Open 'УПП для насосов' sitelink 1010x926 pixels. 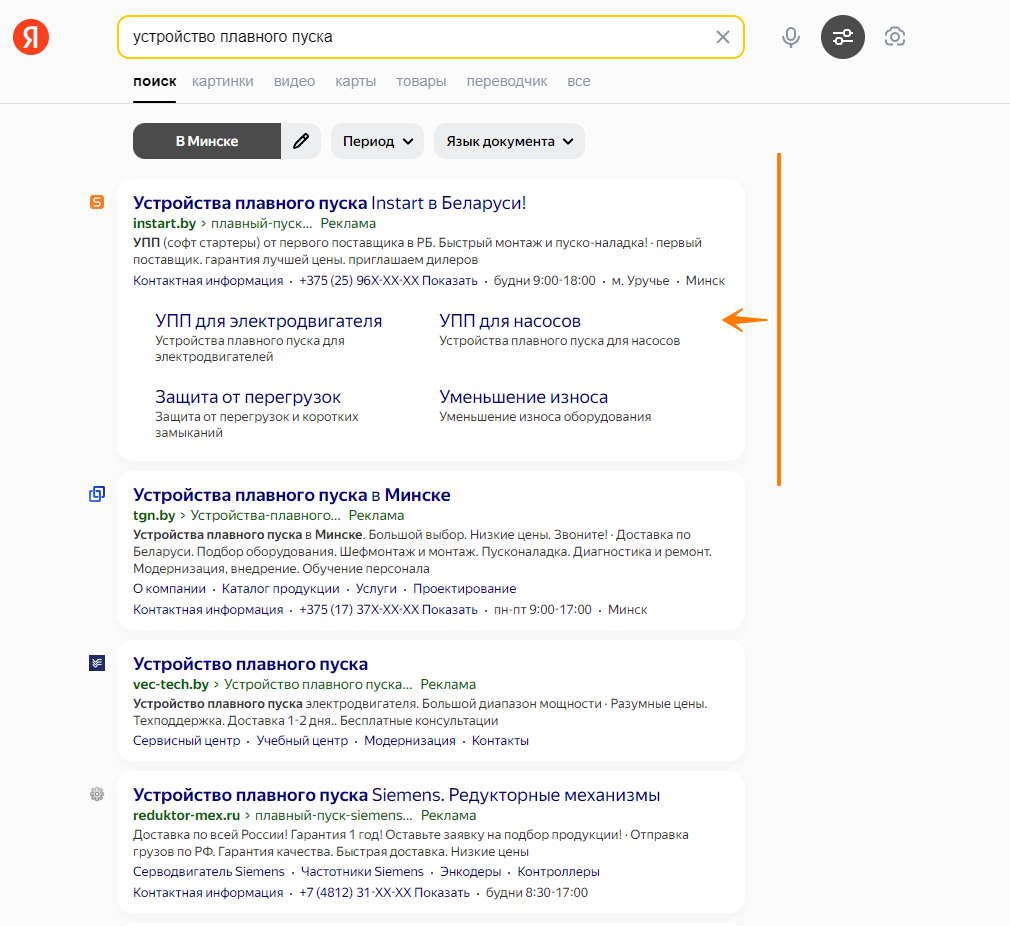pos(510,321)
